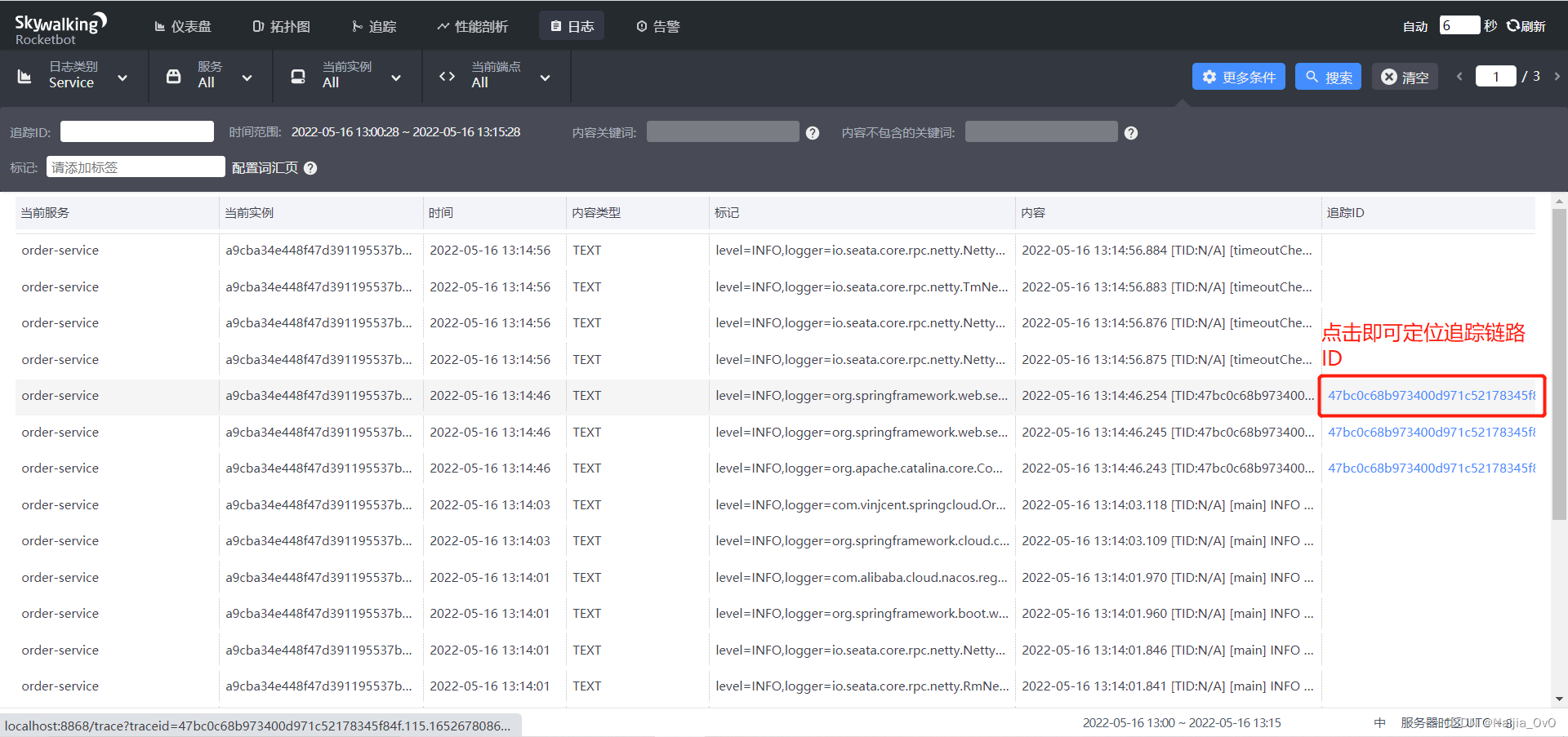Select log row with content 13:14:56.884
This screenshot has height=737, width=1568.
(x=775, y=251)
